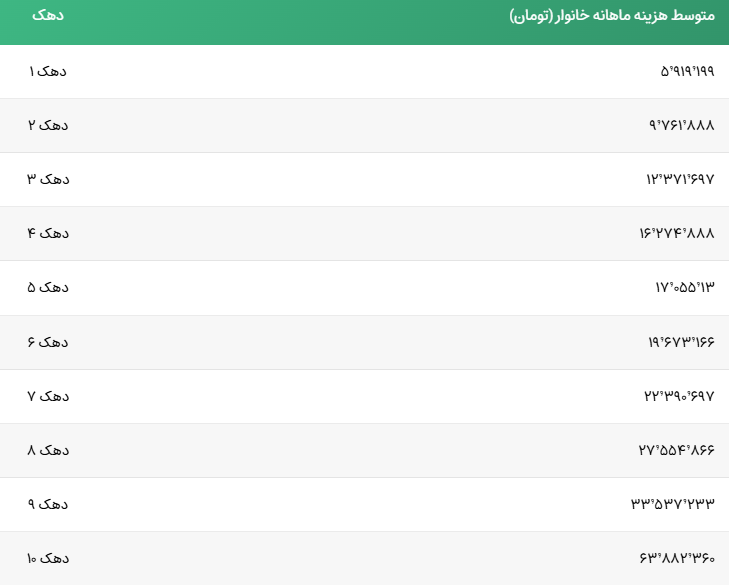Click the cost value in the decile 7 row

(679, 396)
